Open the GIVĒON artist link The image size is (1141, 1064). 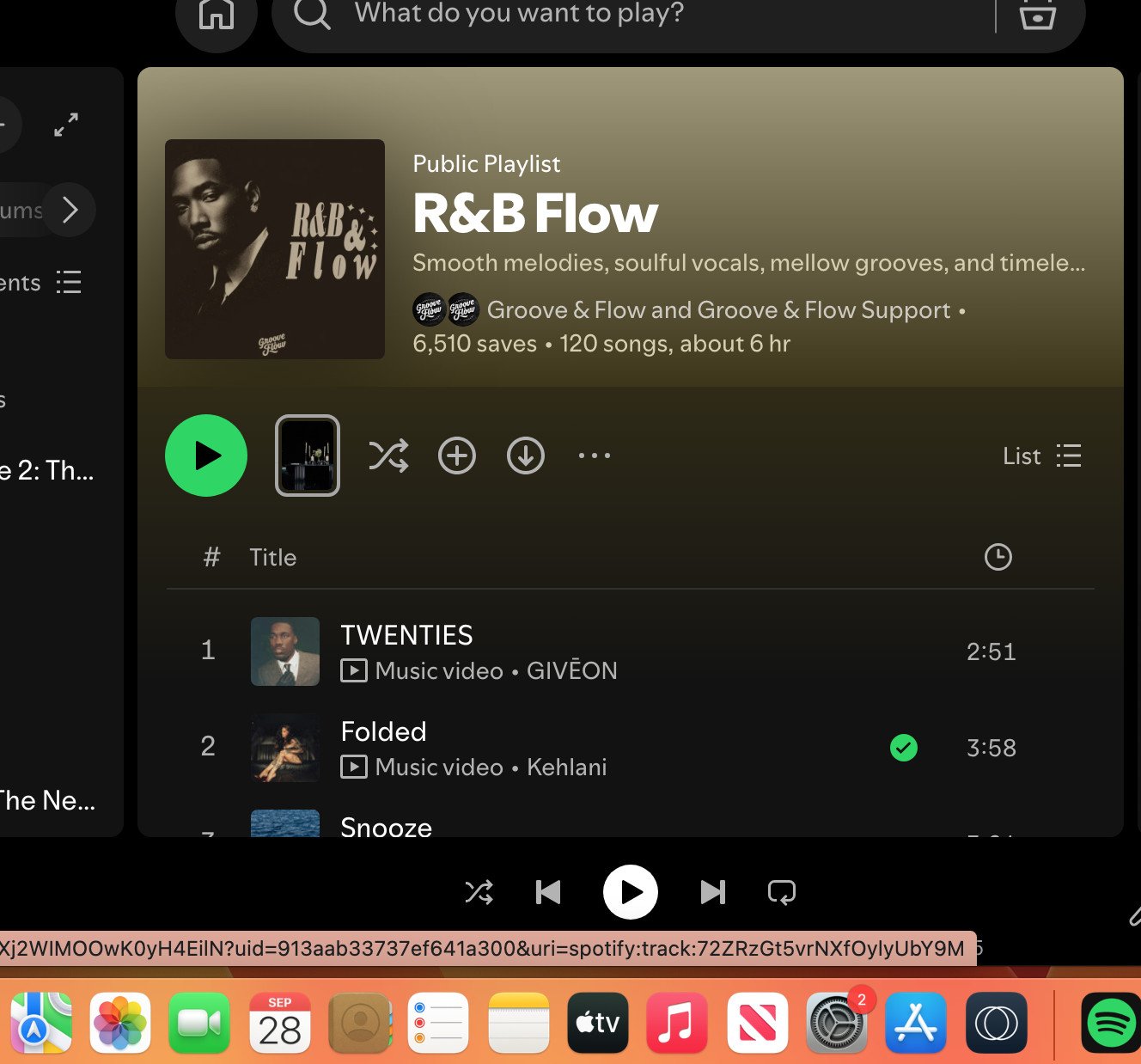[x=571, y=670]
